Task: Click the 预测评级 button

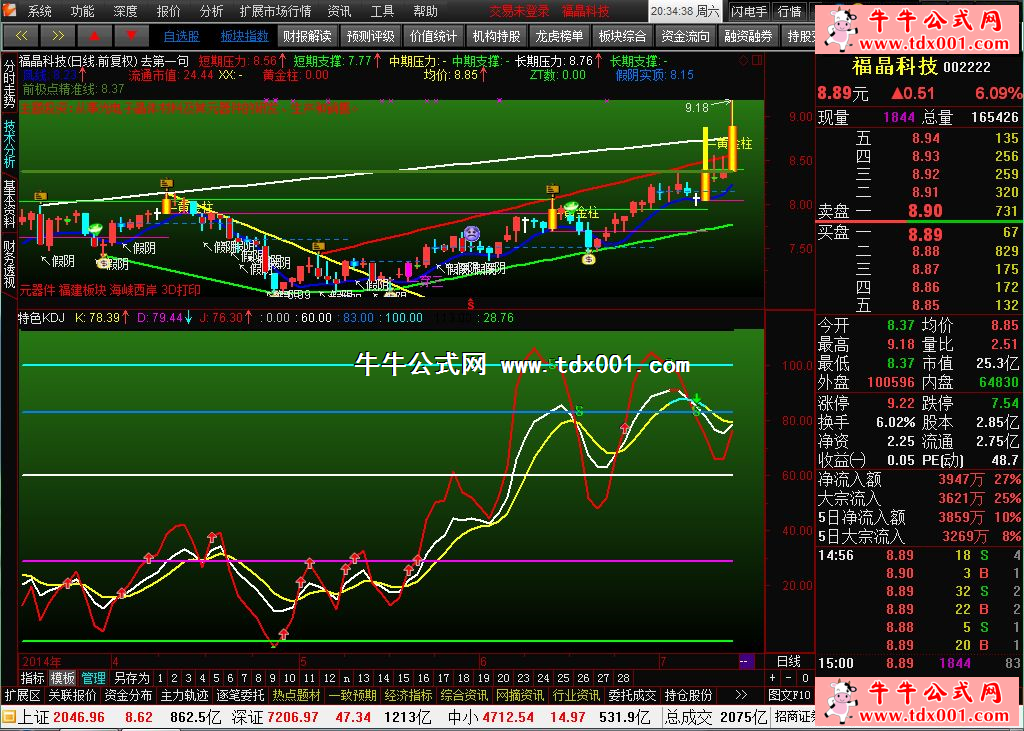Action: pos(370,36)
